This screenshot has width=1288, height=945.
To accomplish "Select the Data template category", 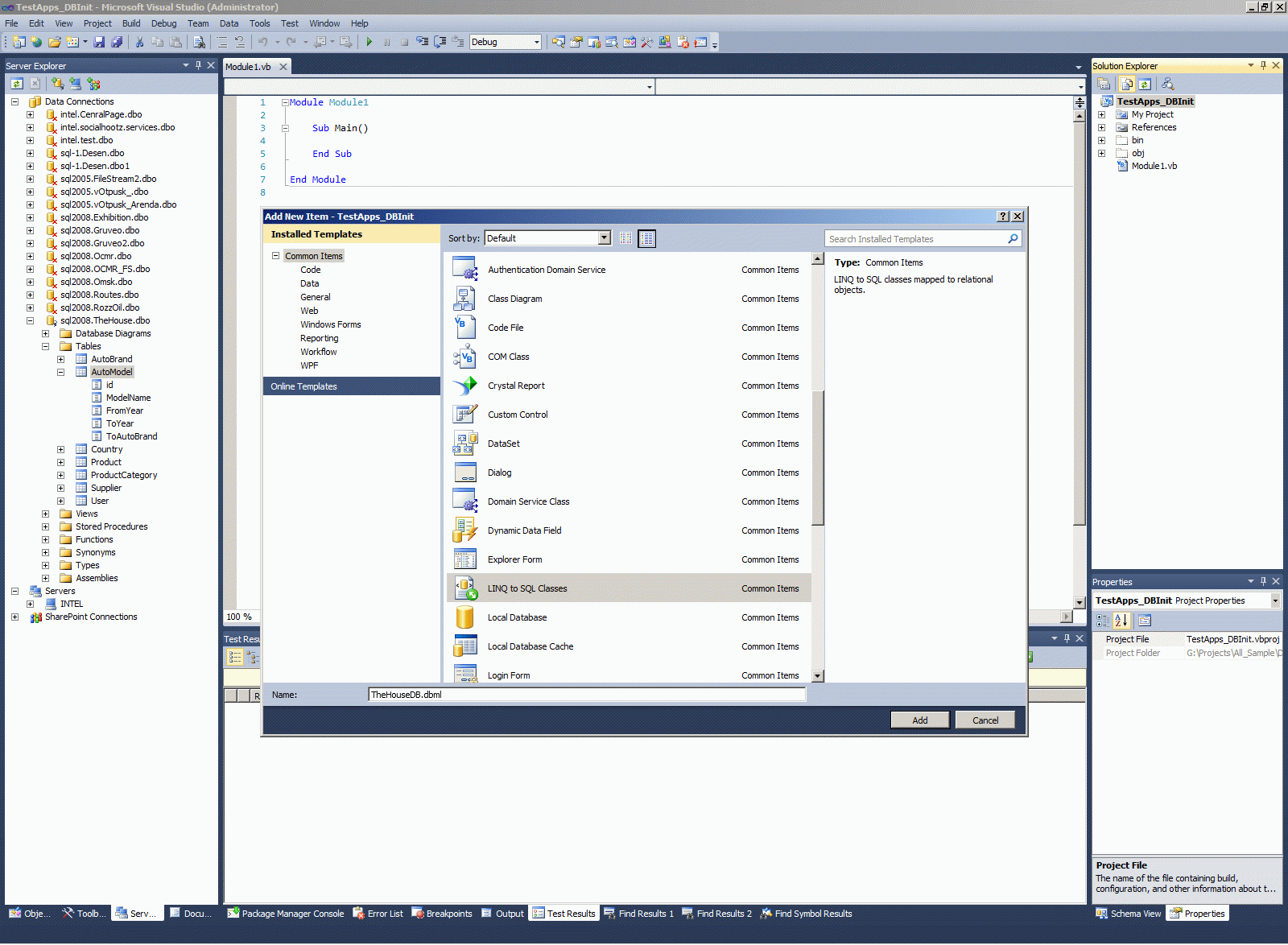I will (x=310, y=283).
